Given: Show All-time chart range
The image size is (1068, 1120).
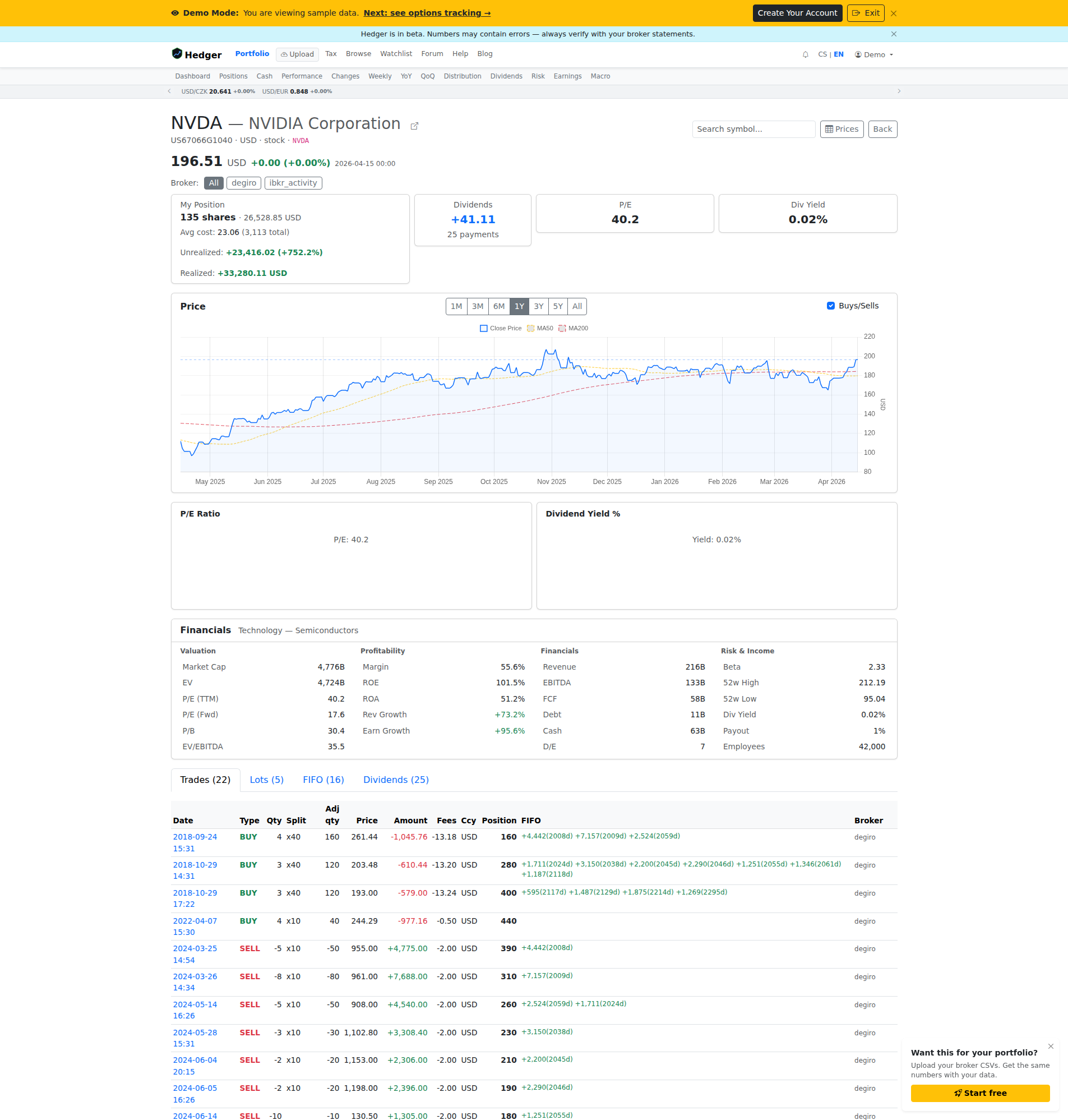Looking at the screenshot, I should point(577,306).
